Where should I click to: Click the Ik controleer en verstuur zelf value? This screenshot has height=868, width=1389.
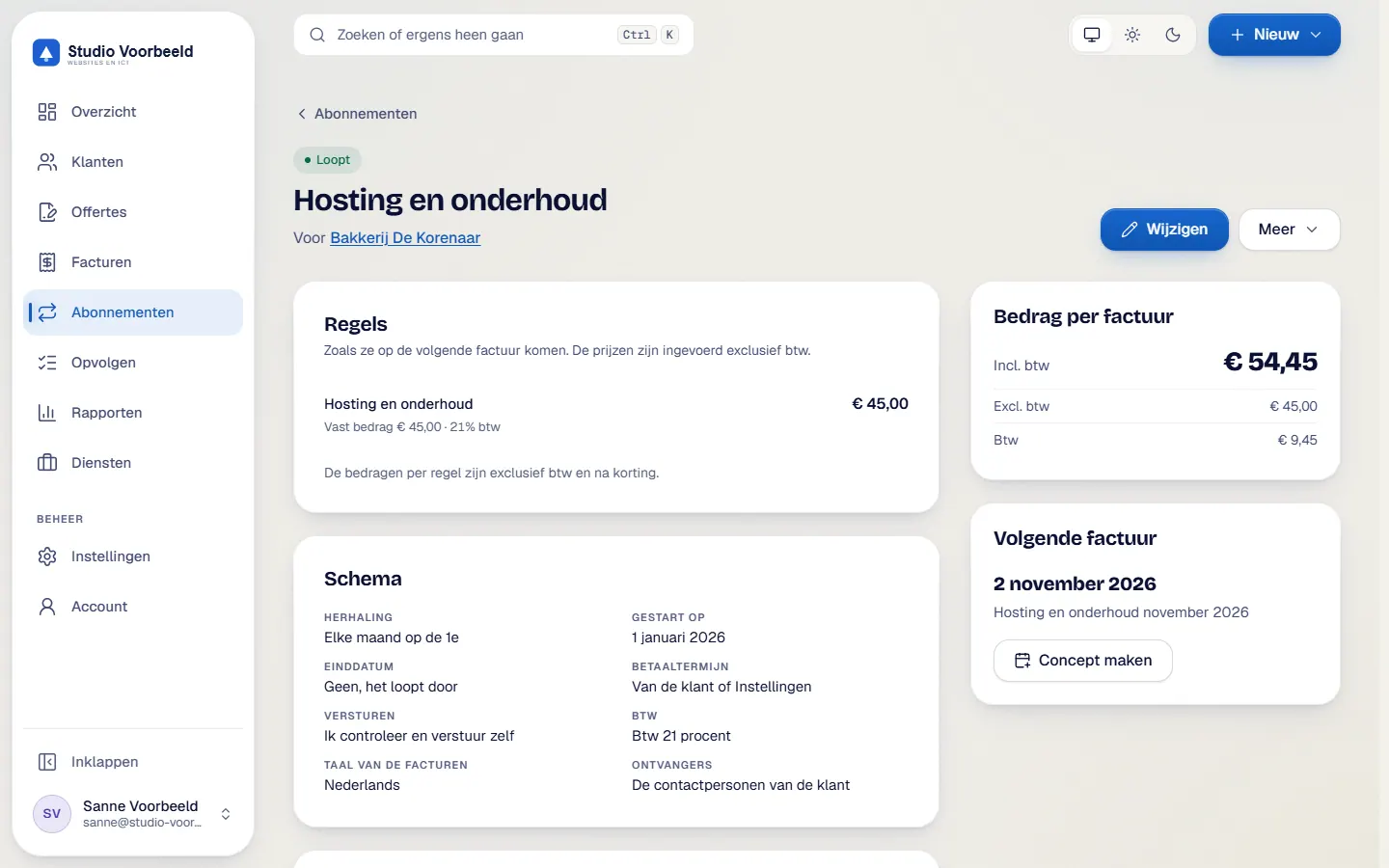point(419,736)
